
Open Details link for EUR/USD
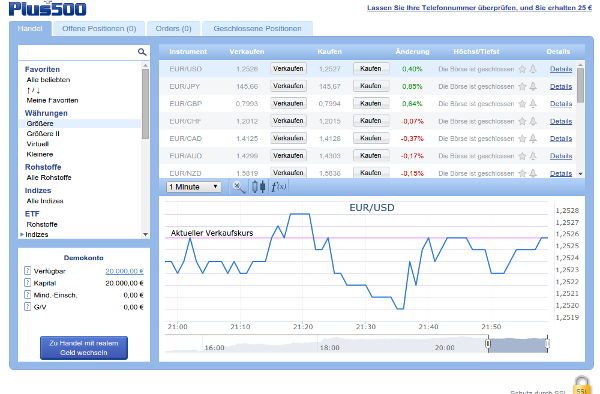(x=561, y=69)
